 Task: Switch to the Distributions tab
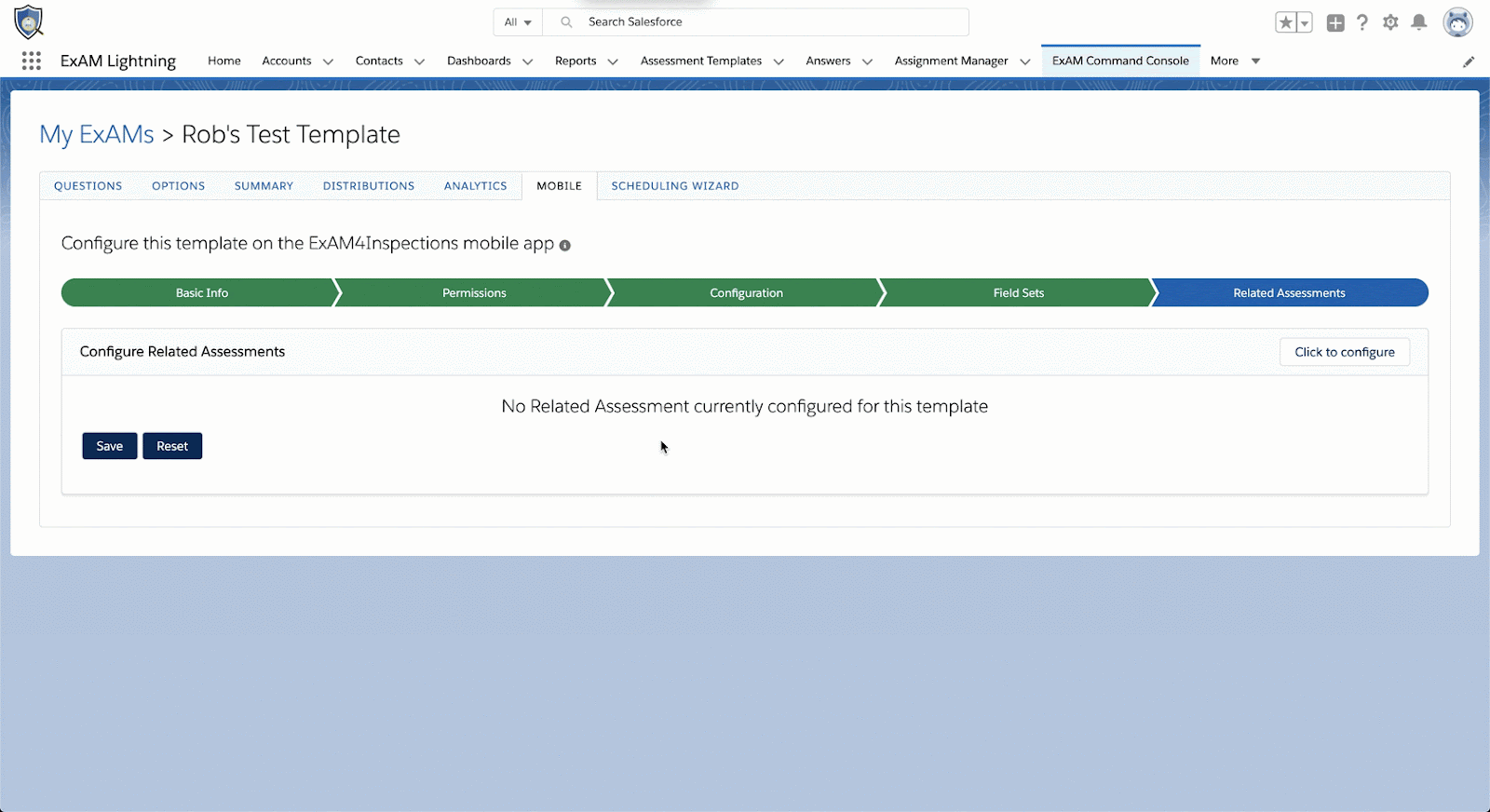tap(369, 186)
